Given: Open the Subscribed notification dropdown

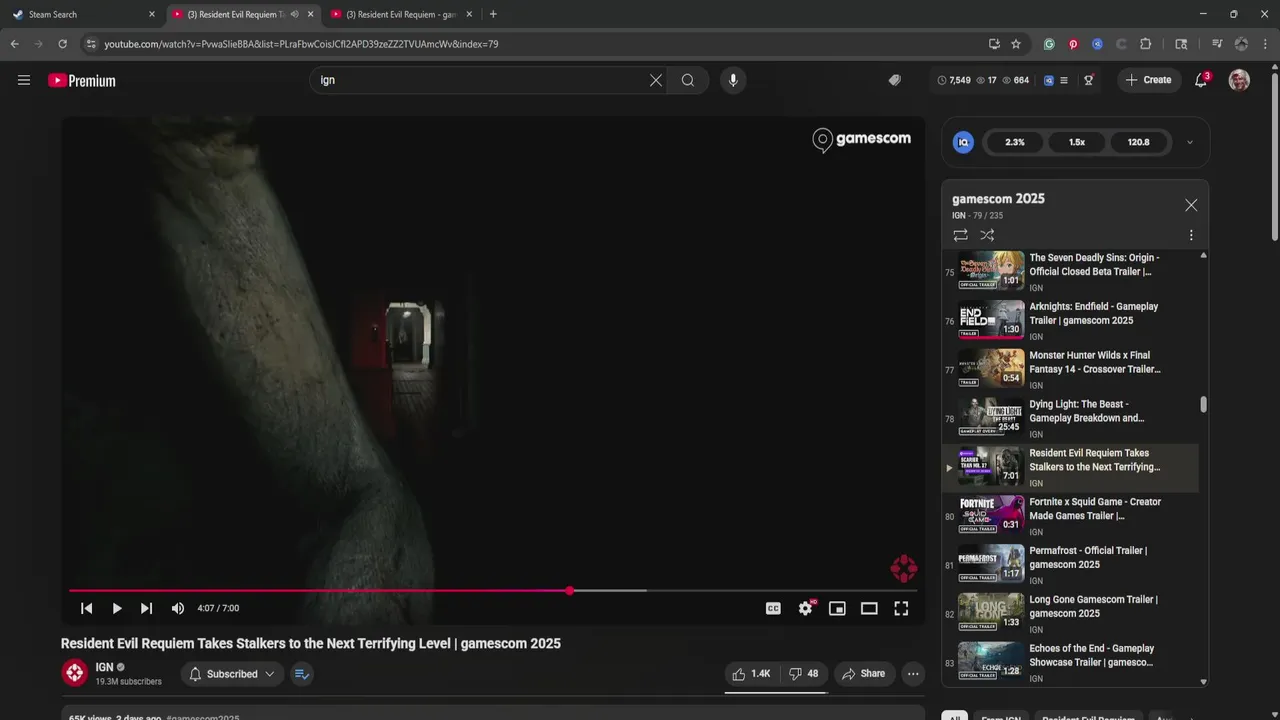Looking at the screenshot, I should pos(232,674).
